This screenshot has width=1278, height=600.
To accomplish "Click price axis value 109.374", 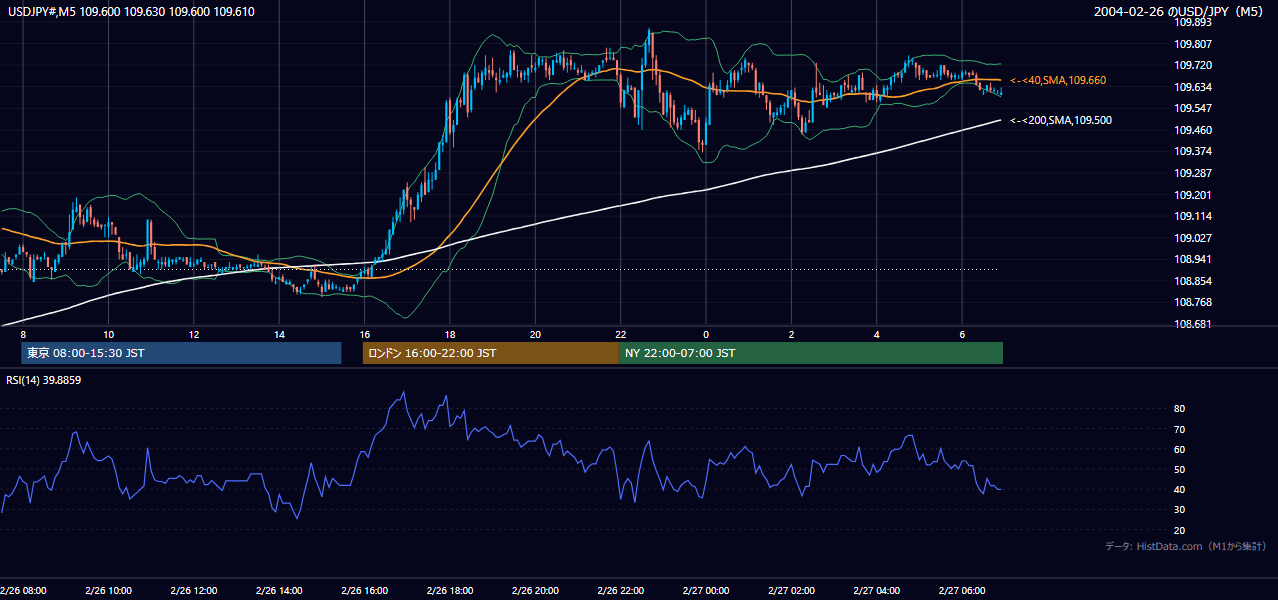I will point(1193,152).
